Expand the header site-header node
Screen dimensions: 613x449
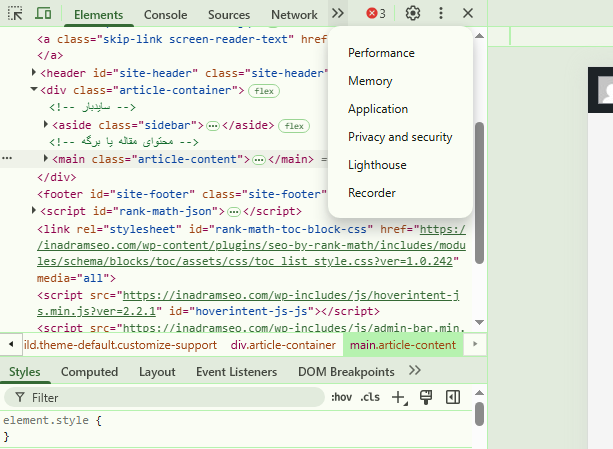pos(34,72)
